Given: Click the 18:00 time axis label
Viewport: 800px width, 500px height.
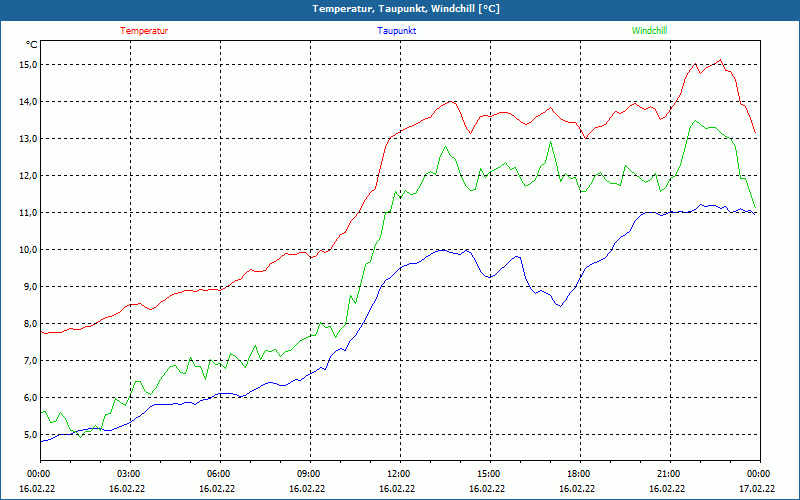Looking at the screenshot, I should 581,474.
